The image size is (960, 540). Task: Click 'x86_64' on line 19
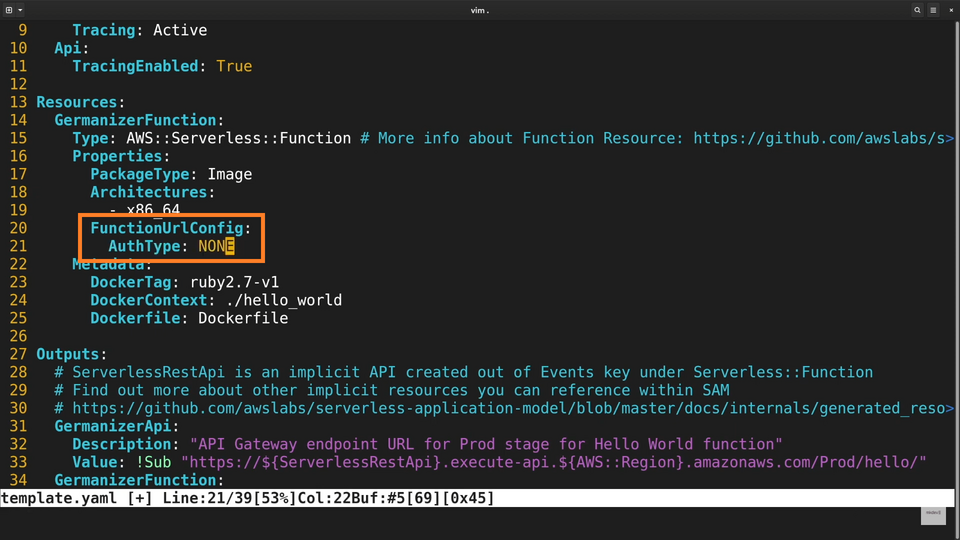coord(153,209)
